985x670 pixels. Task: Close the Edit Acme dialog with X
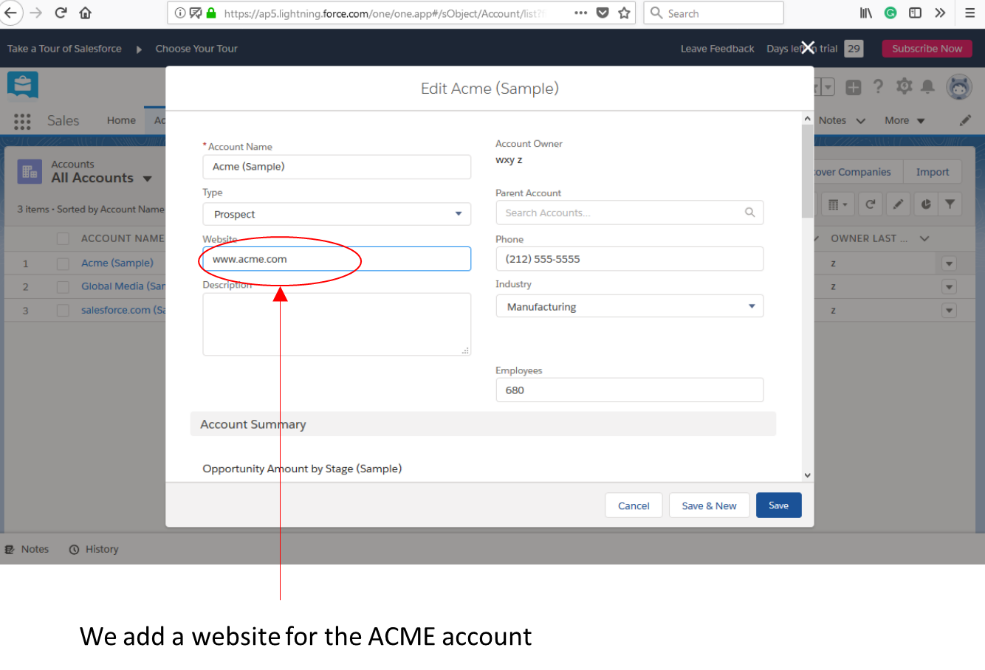(x=808, y=48)
